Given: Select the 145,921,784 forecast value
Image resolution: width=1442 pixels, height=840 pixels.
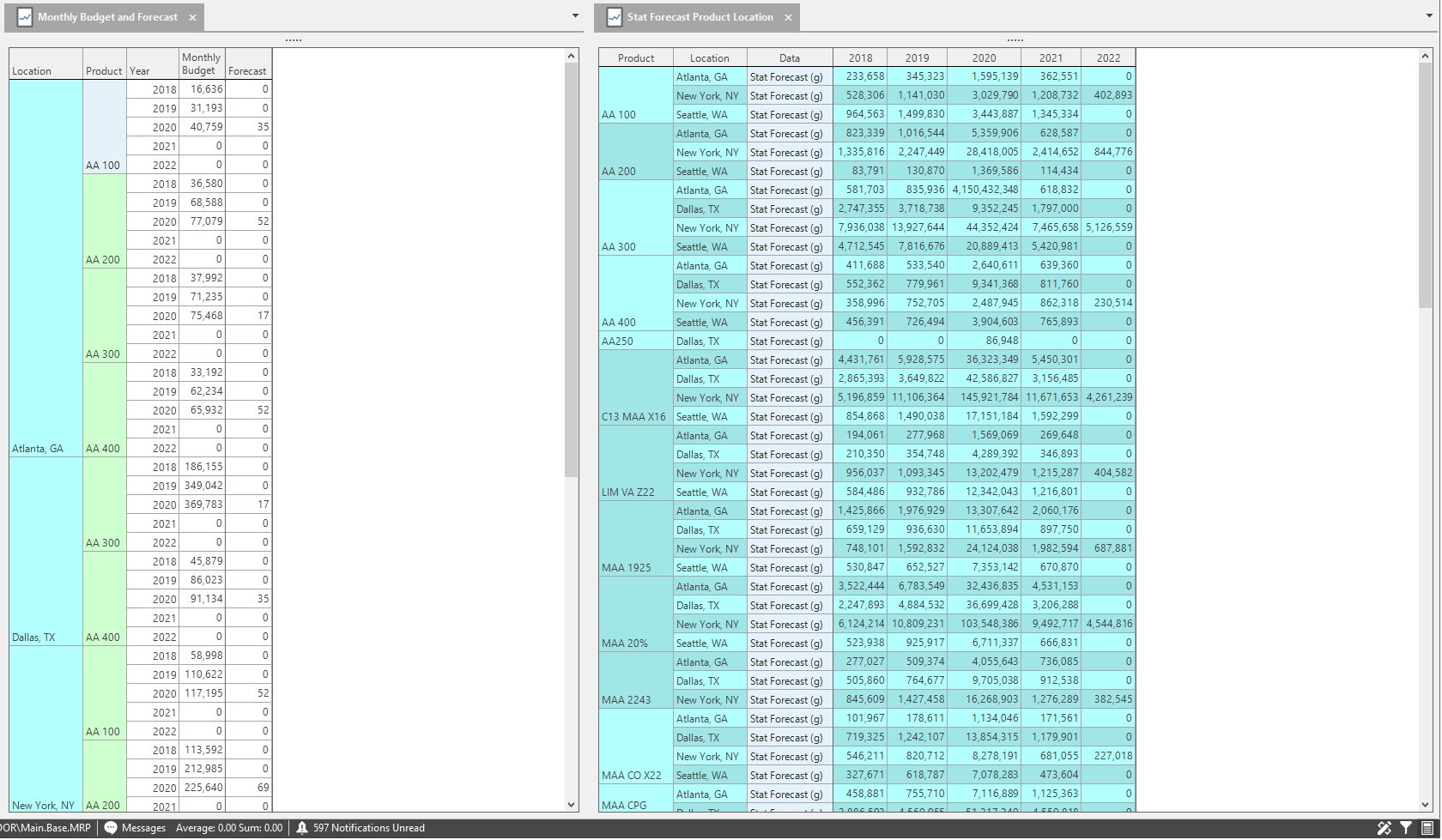Looking at the screenshot, I should pos(985,397).
